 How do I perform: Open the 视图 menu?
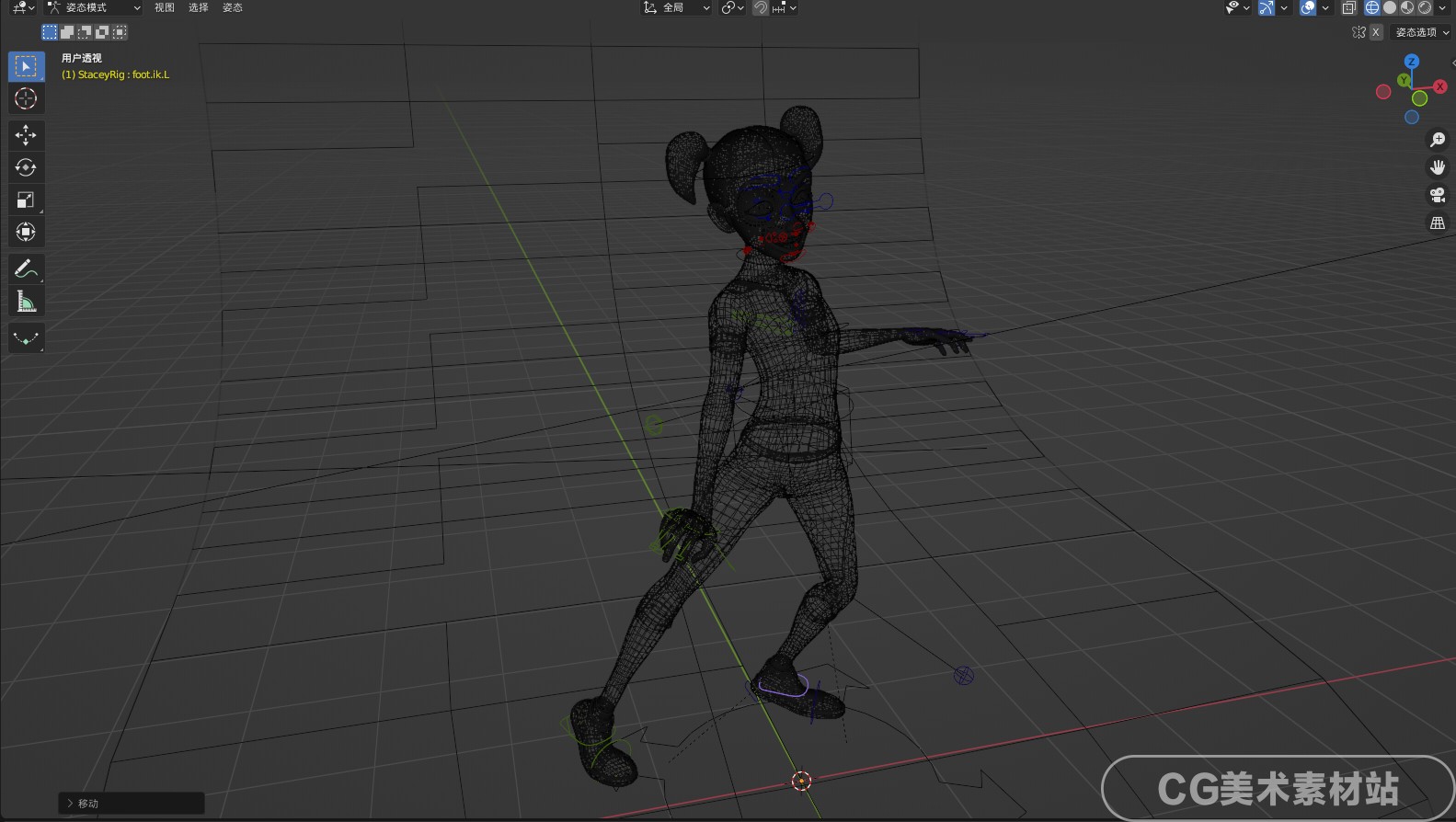tap(165, 7)
